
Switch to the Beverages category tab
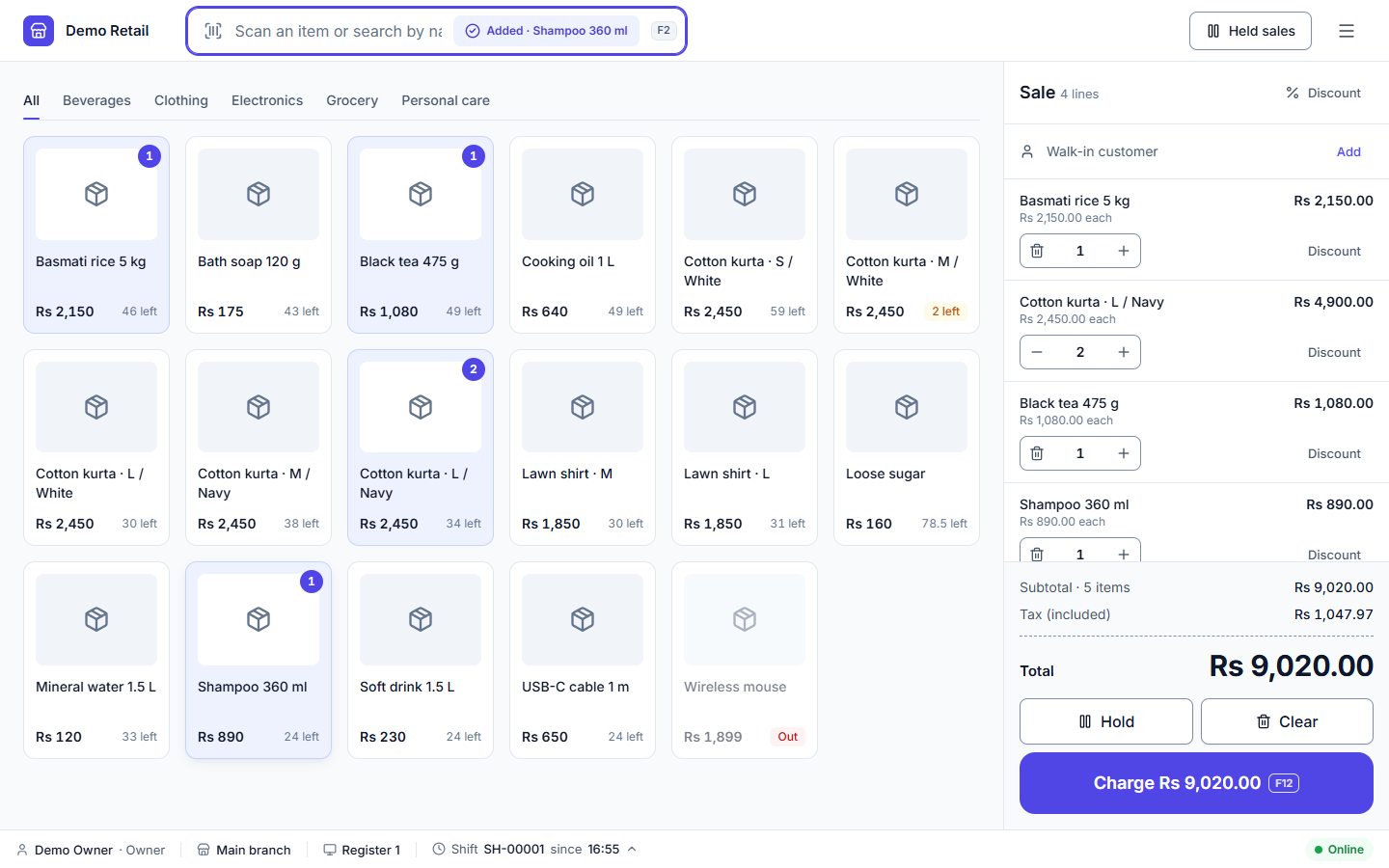[x=96, y=100]
